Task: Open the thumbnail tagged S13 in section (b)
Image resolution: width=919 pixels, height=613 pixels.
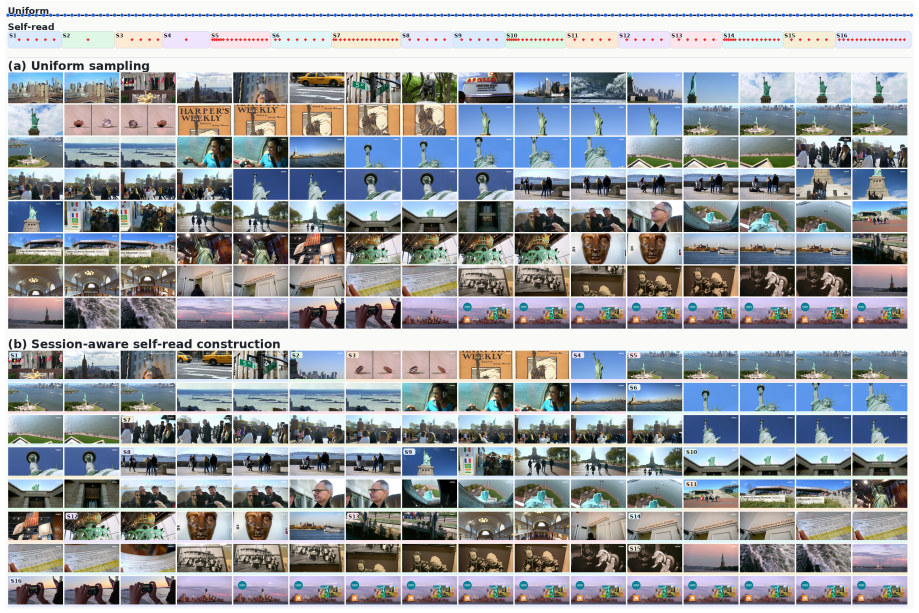Action: coord(373,526)
